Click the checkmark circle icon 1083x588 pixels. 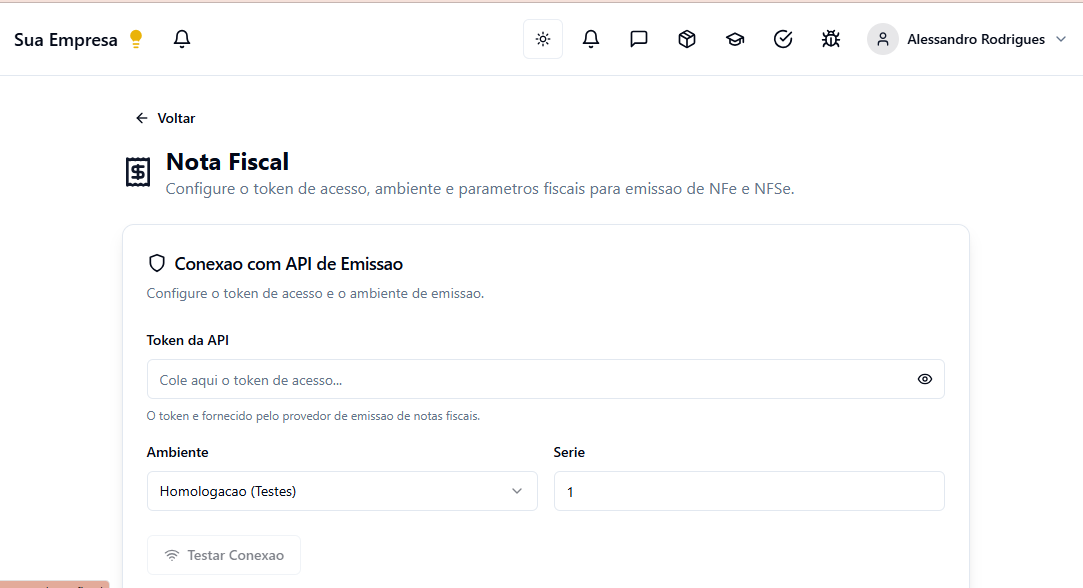[782, 38]
